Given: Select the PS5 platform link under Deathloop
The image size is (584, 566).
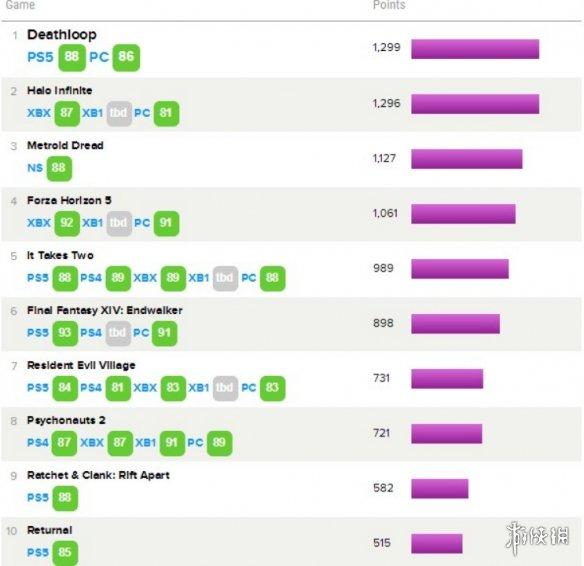Looking at the screenshot, I should [41, 57].
